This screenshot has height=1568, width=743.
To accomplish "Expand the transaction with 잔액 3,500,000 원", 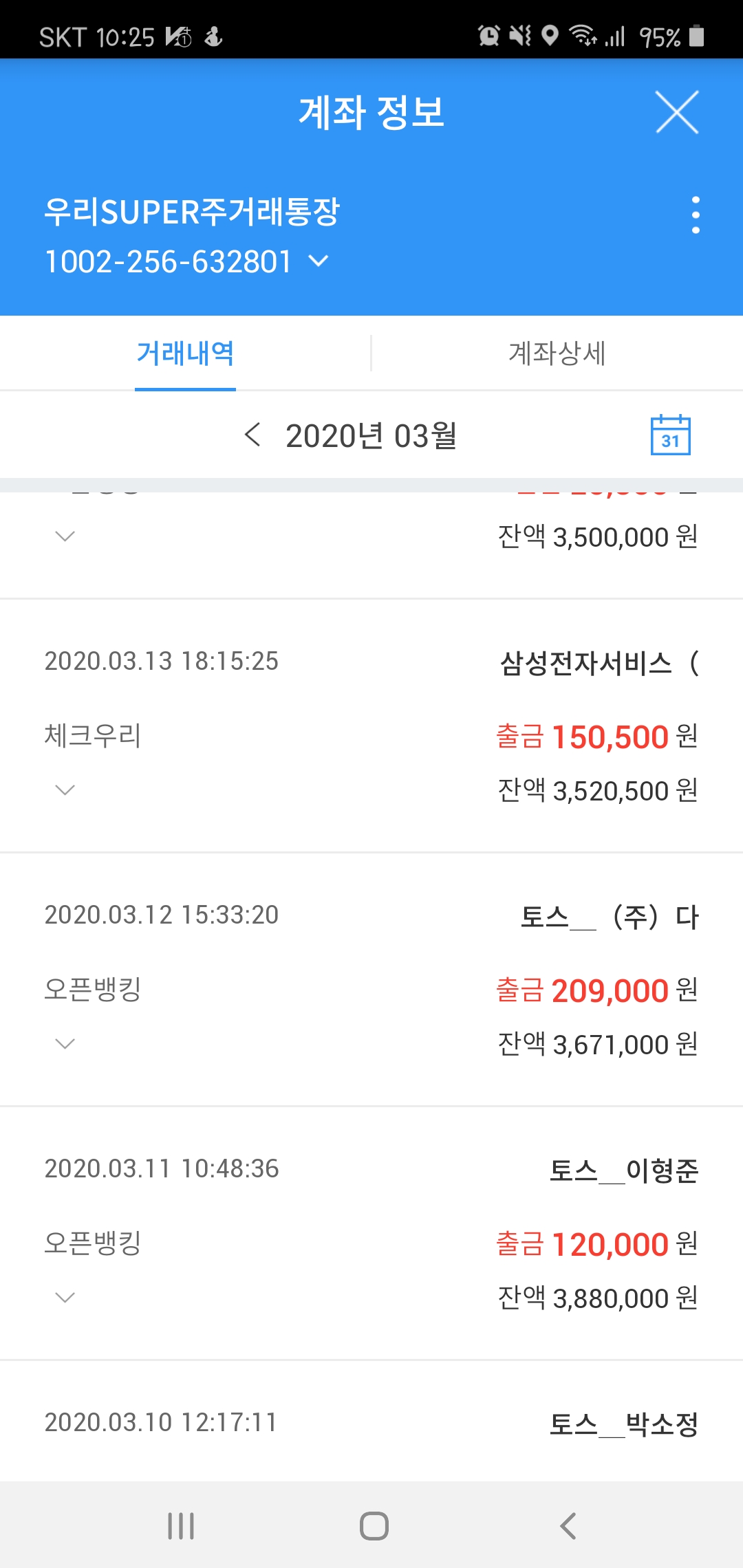I will pyautogui.click(x=65, y=536).
